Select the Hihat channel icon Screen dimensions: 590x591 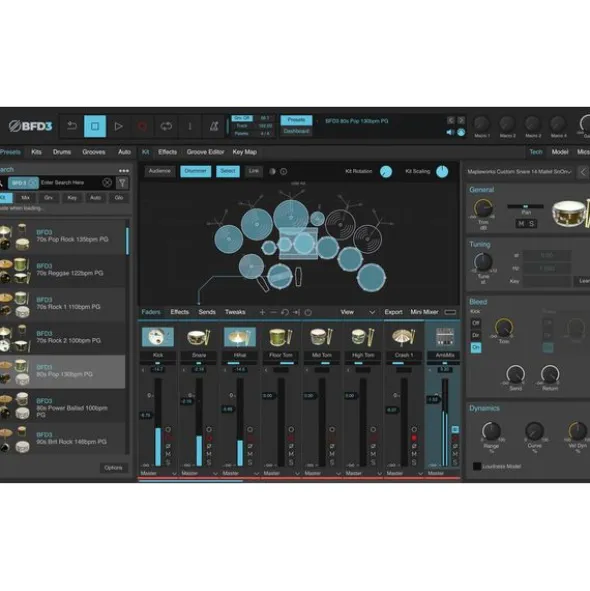240,337
